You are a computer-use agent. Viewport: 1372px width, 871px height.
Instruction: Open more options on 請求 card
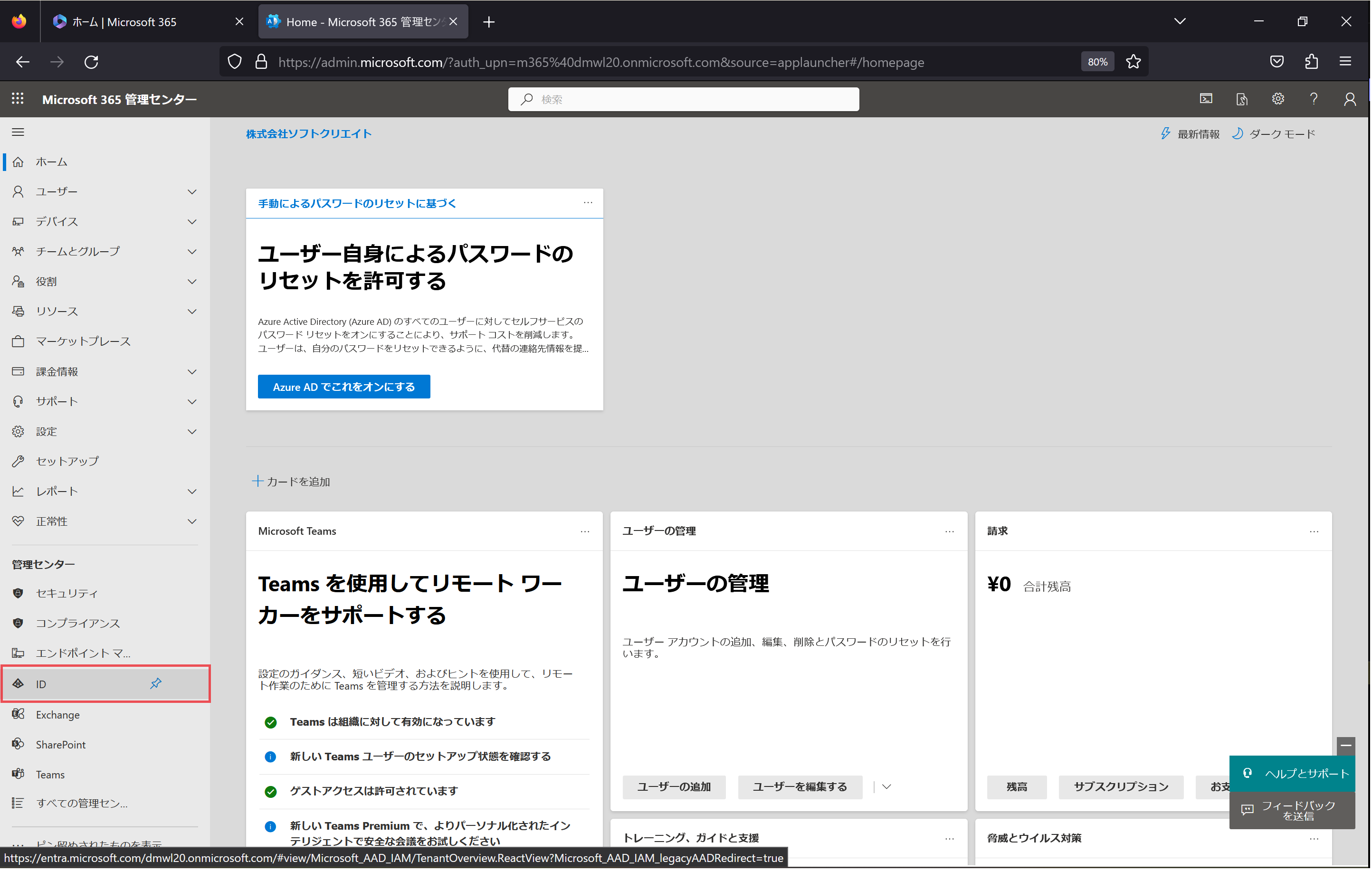pos(1315,532)
